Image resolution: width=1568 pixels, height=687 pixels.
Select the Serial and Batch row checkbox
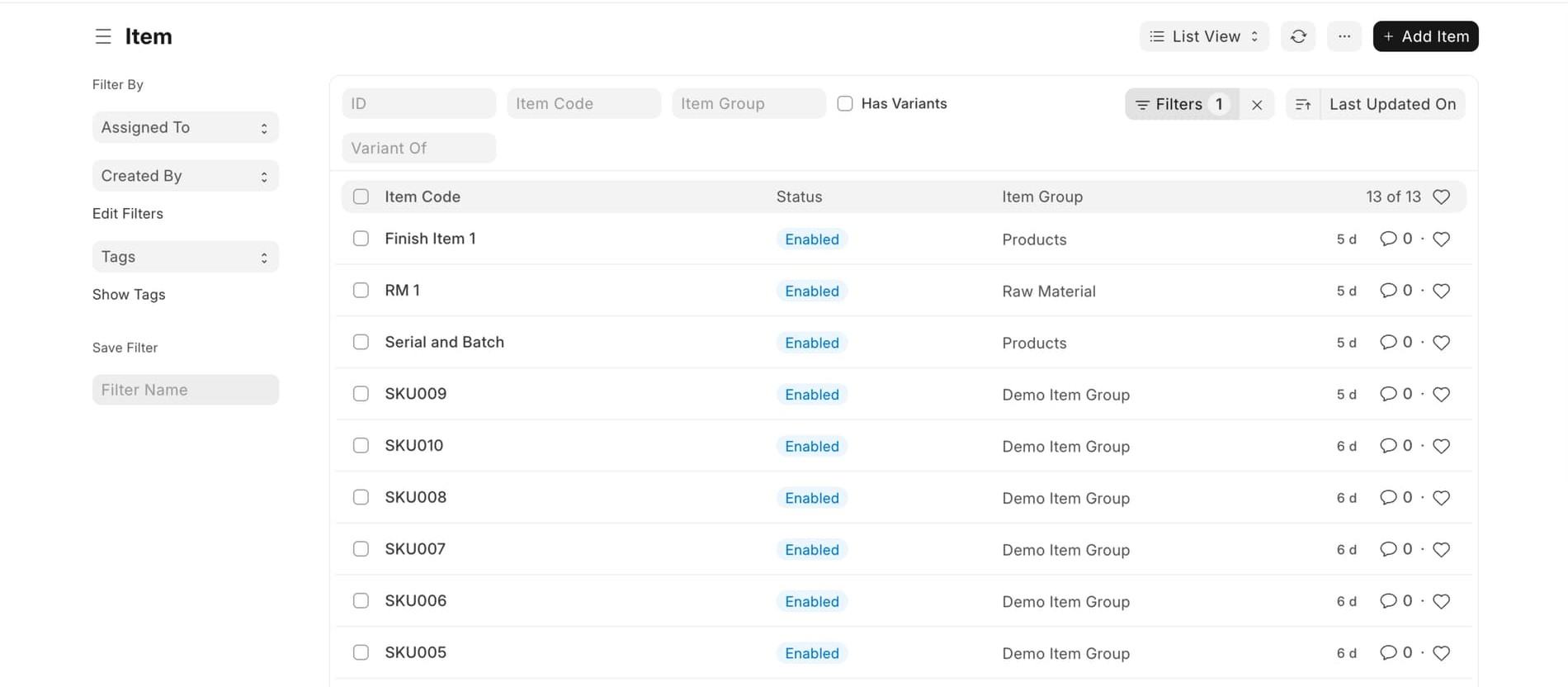(x=361, y=342)
